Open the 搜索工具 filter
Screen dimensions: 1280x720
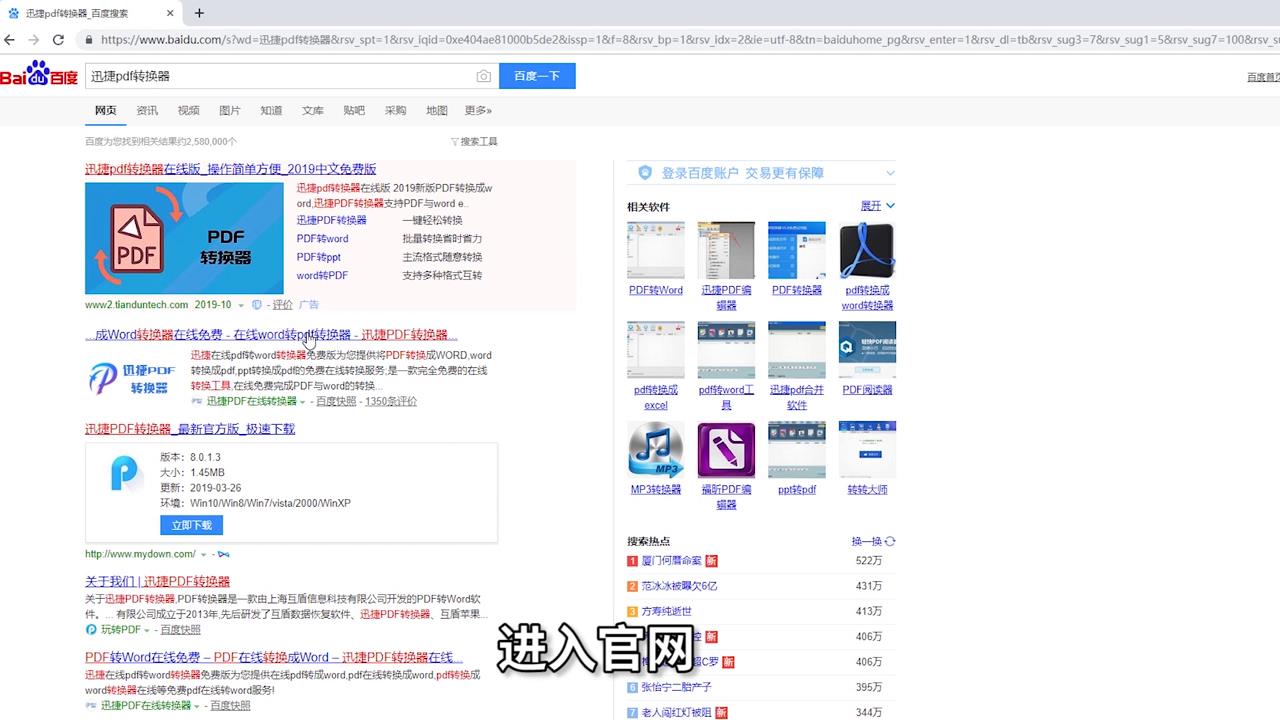474,142
